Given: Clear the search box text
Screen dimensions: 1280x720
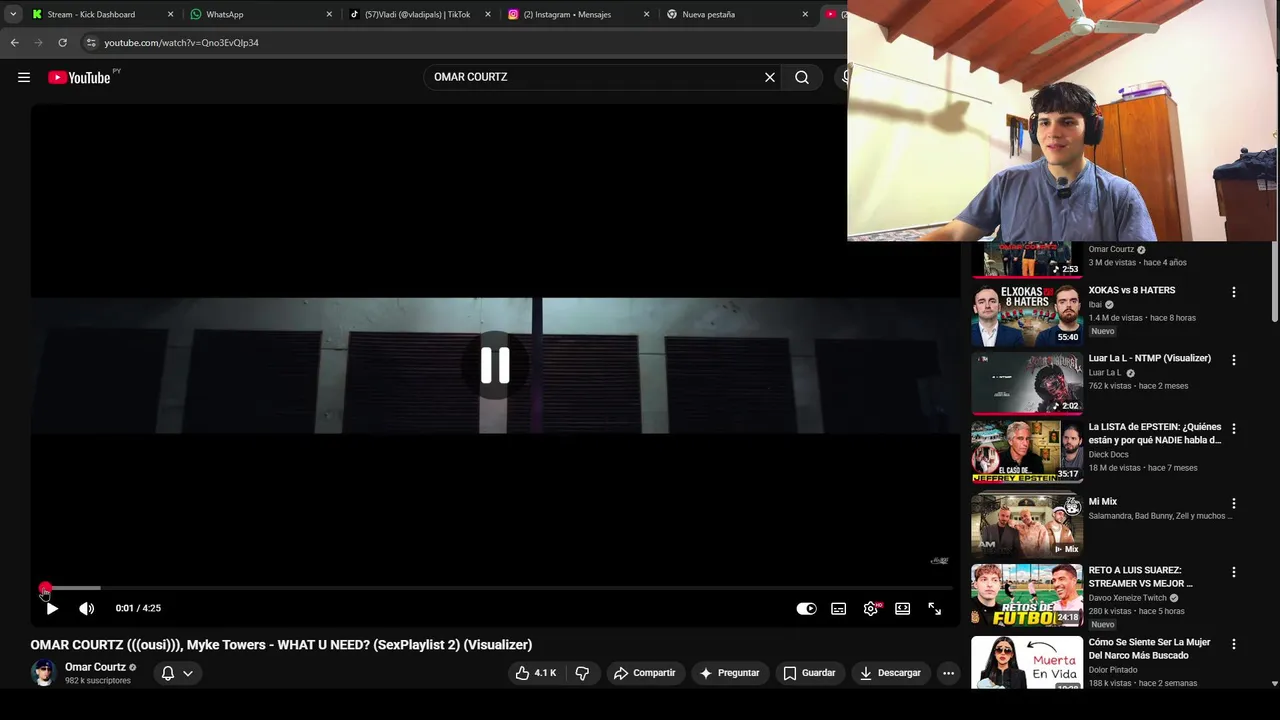Looking at the screenshot, I should point(770,77).
